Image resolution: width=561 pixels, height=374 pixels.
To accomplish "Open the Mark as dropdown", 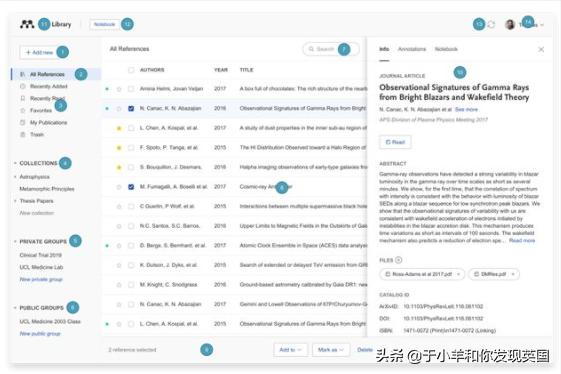I will click(x=331, y=350).
